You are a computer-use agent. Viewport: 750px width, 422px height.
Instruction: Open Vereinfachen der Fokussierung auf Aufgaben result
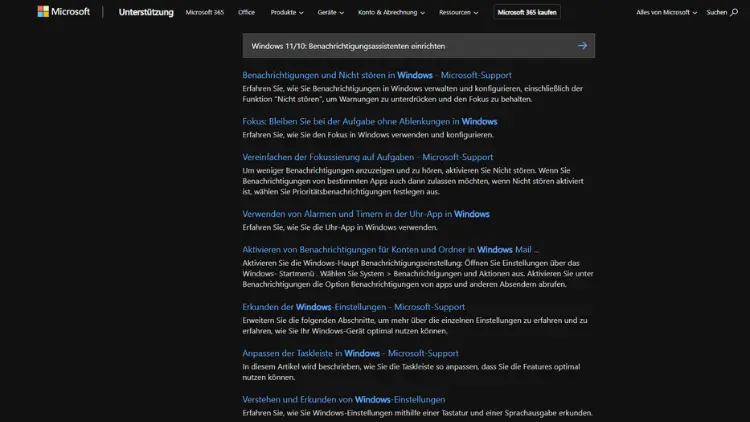(x=368, y=157)
